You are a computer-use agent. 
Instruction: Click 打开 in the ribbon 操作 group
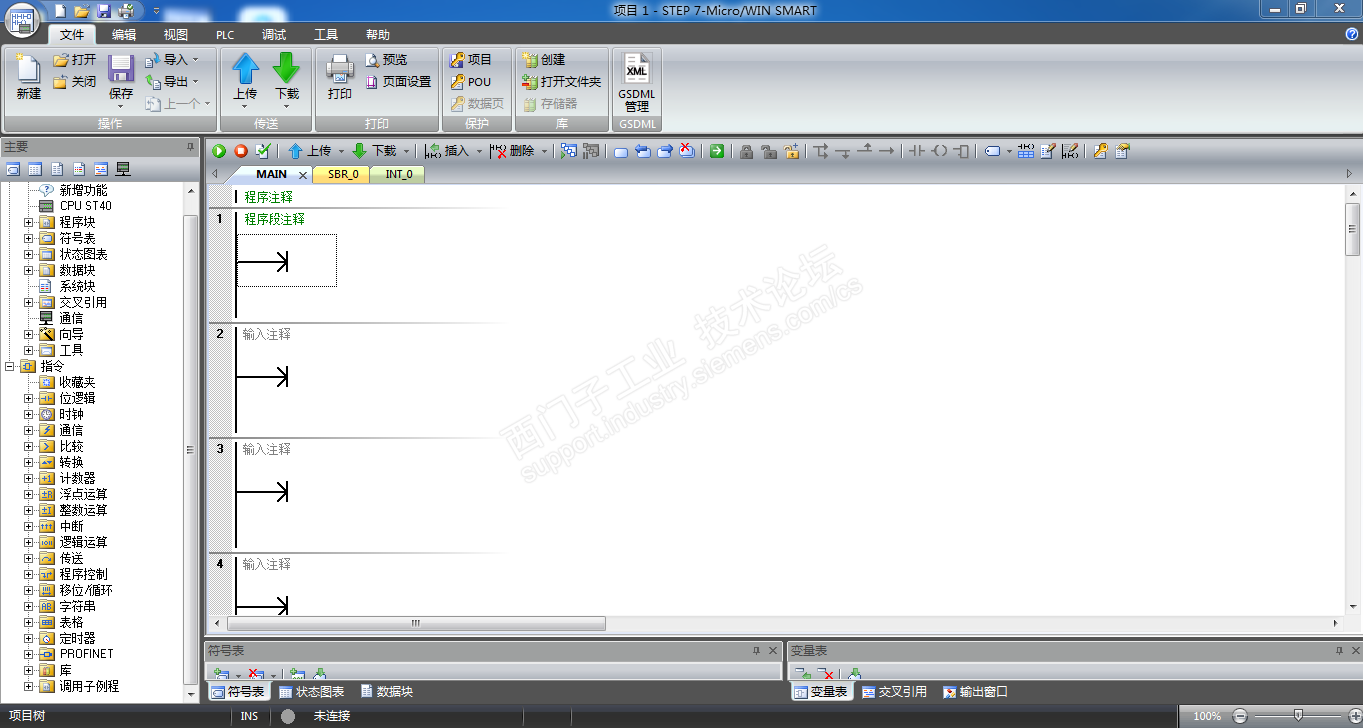click(x=75, y=60)
